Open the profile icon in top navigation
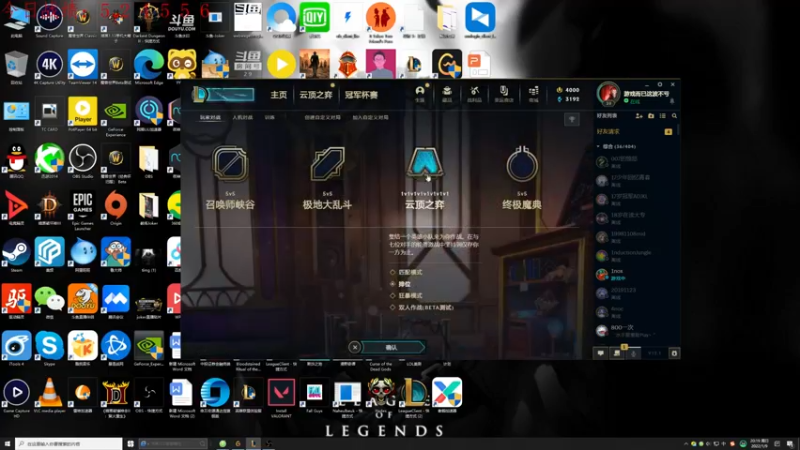This screenshot has height=450, width=800. tap(420, 92)
